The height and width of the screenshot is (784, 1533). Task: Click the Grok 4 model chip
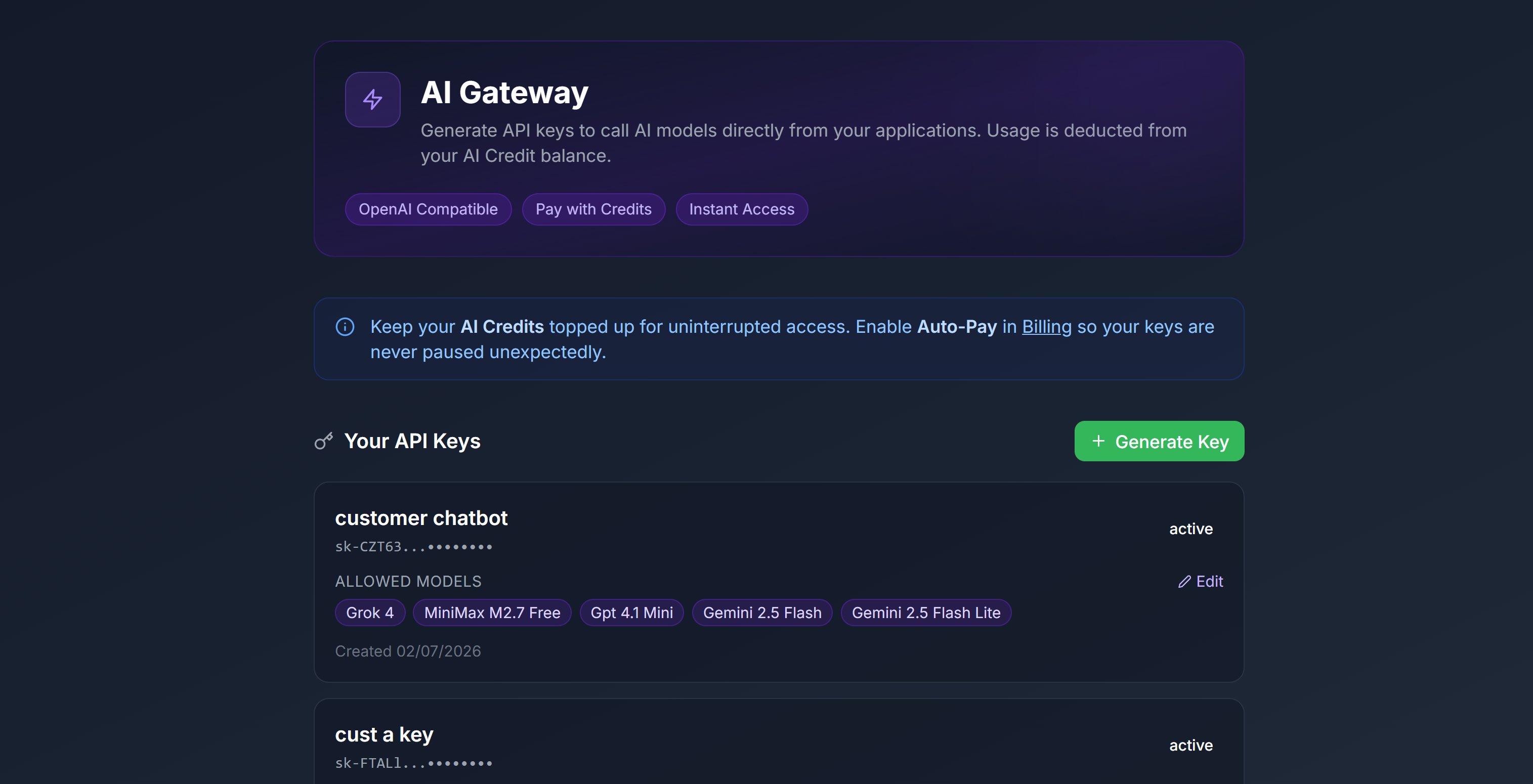[369, 612]
